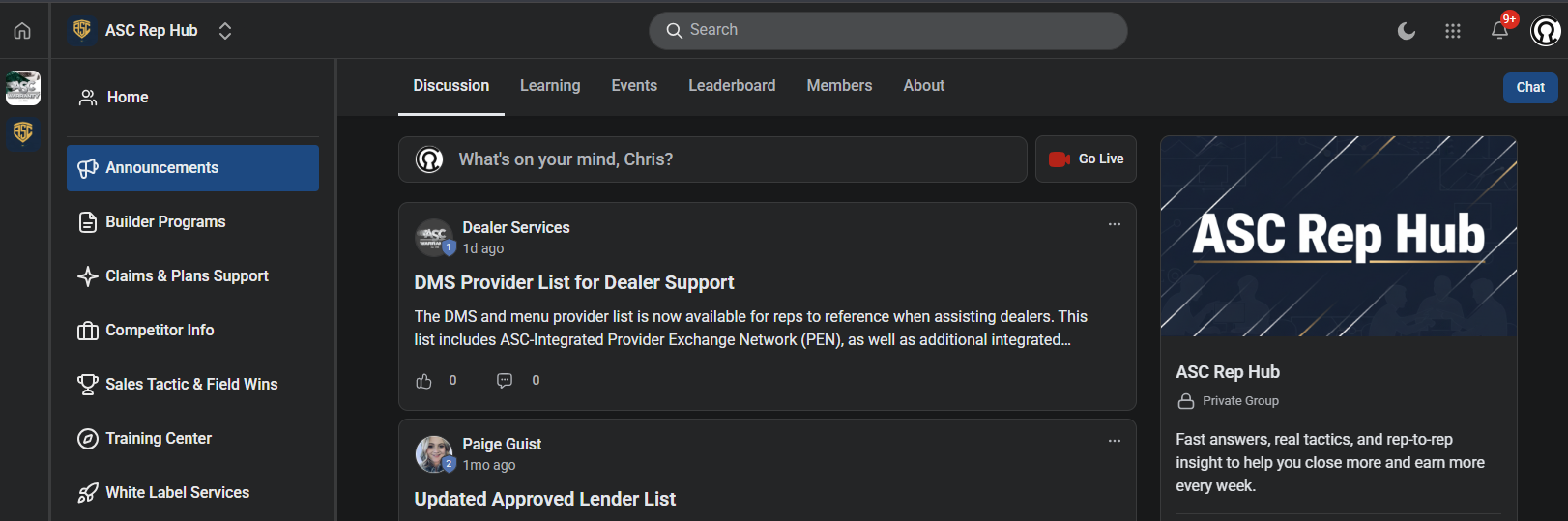Open Claims & Plans Support space
The width and height of the screenshot is (1568, 521).
(x=193, y=276)
